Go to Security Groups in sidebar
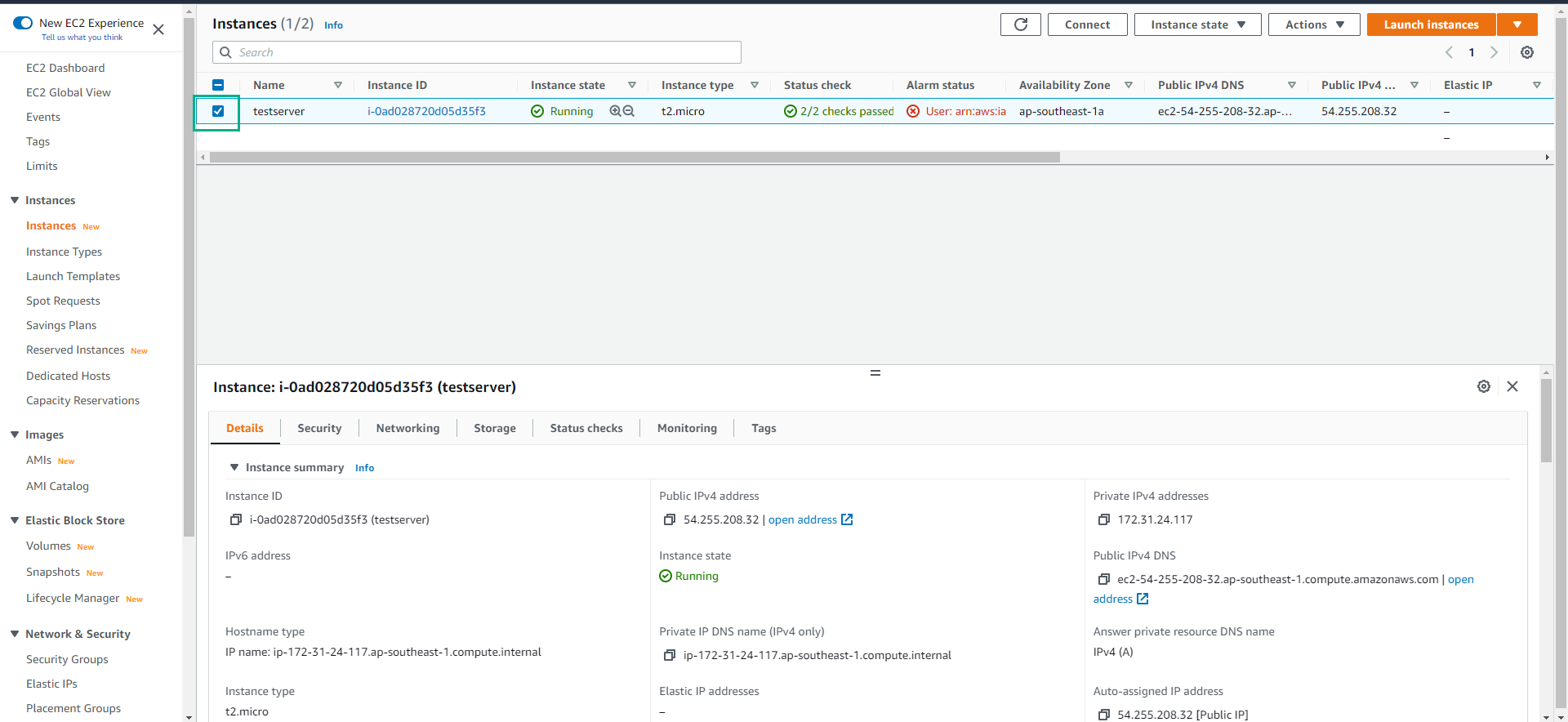Image resolution: width=1568 pixels, height=722 pixels. [67, 659]
